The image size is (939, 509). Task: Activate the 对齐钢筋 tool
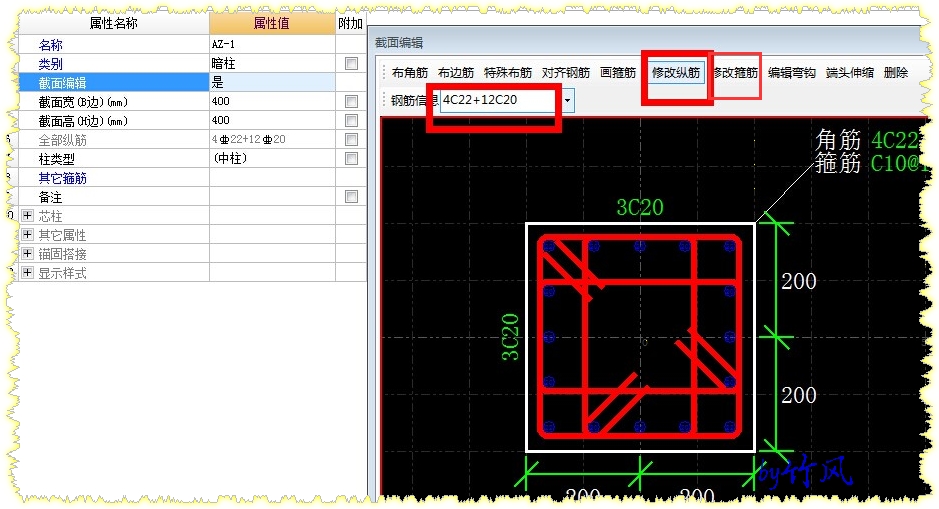point(566,72)
